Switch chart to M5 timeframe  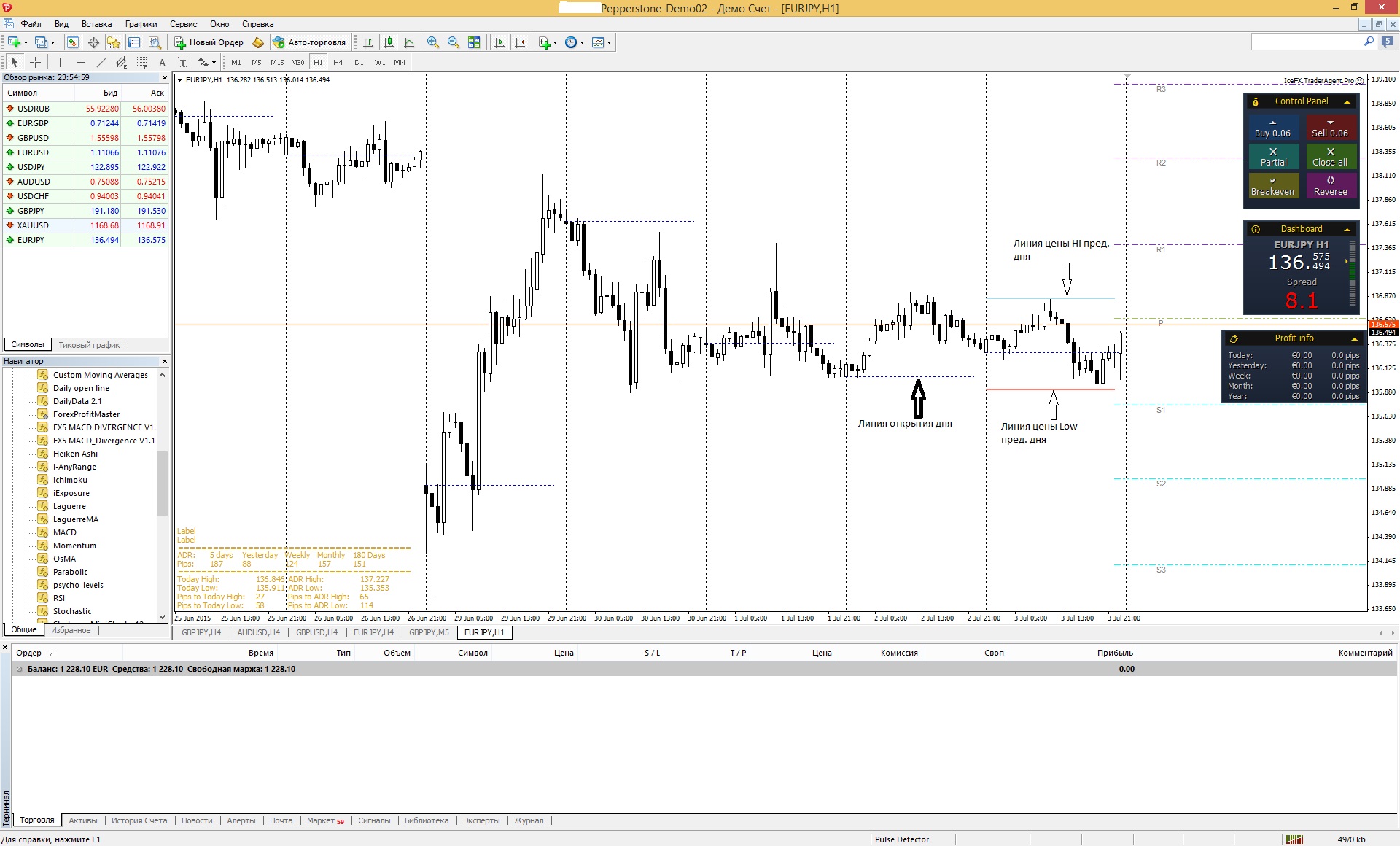(257, 62)
